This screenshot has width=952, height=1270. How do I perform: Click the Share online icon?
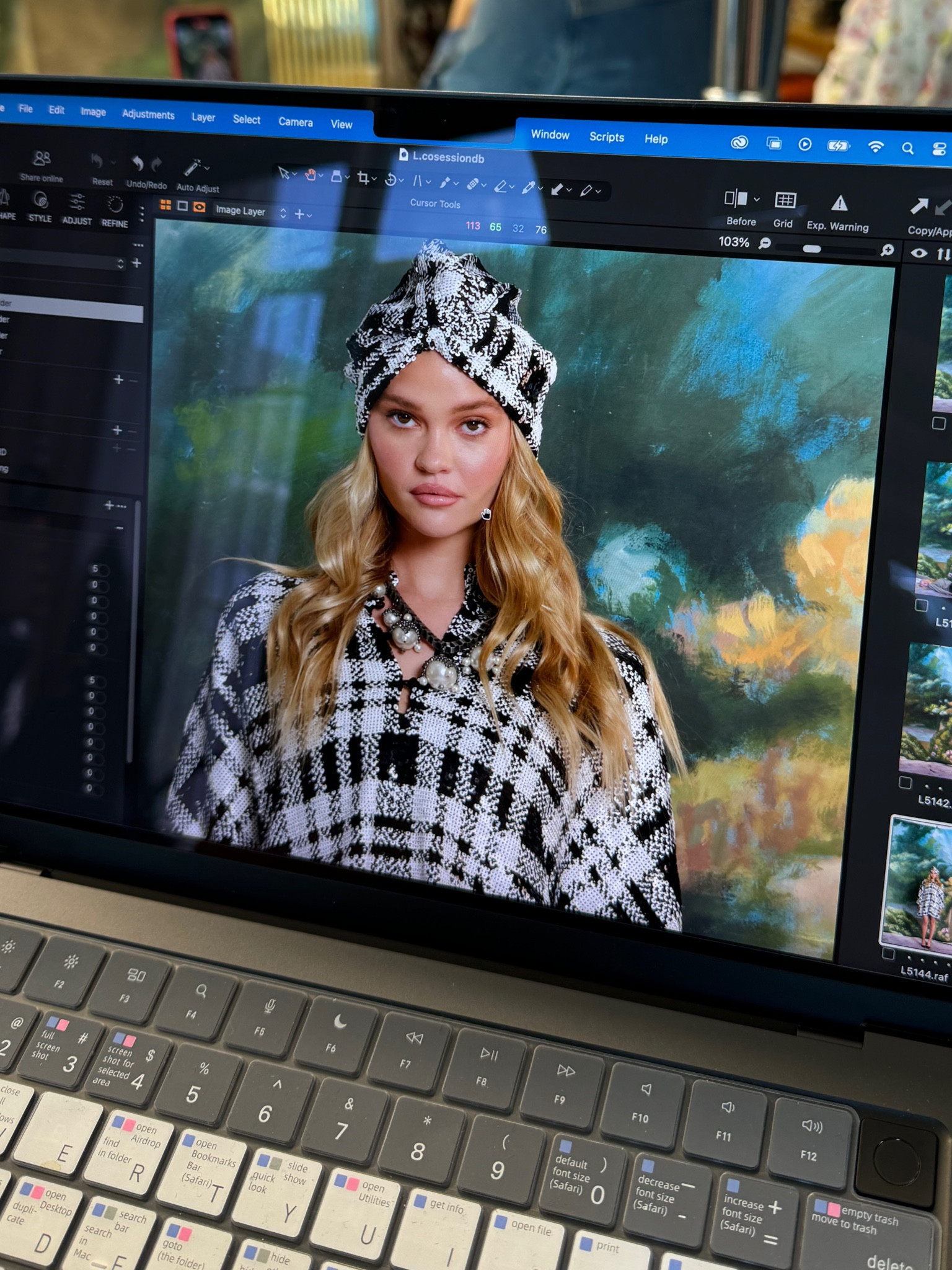42,159
